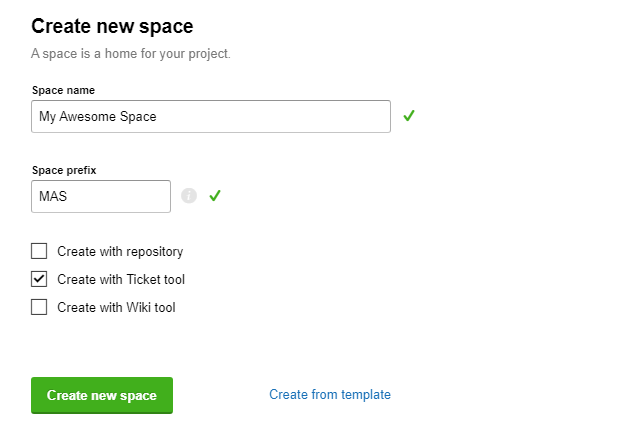Click the green checkmark next to Space name
641x440 pixels.
click(408, 116)
